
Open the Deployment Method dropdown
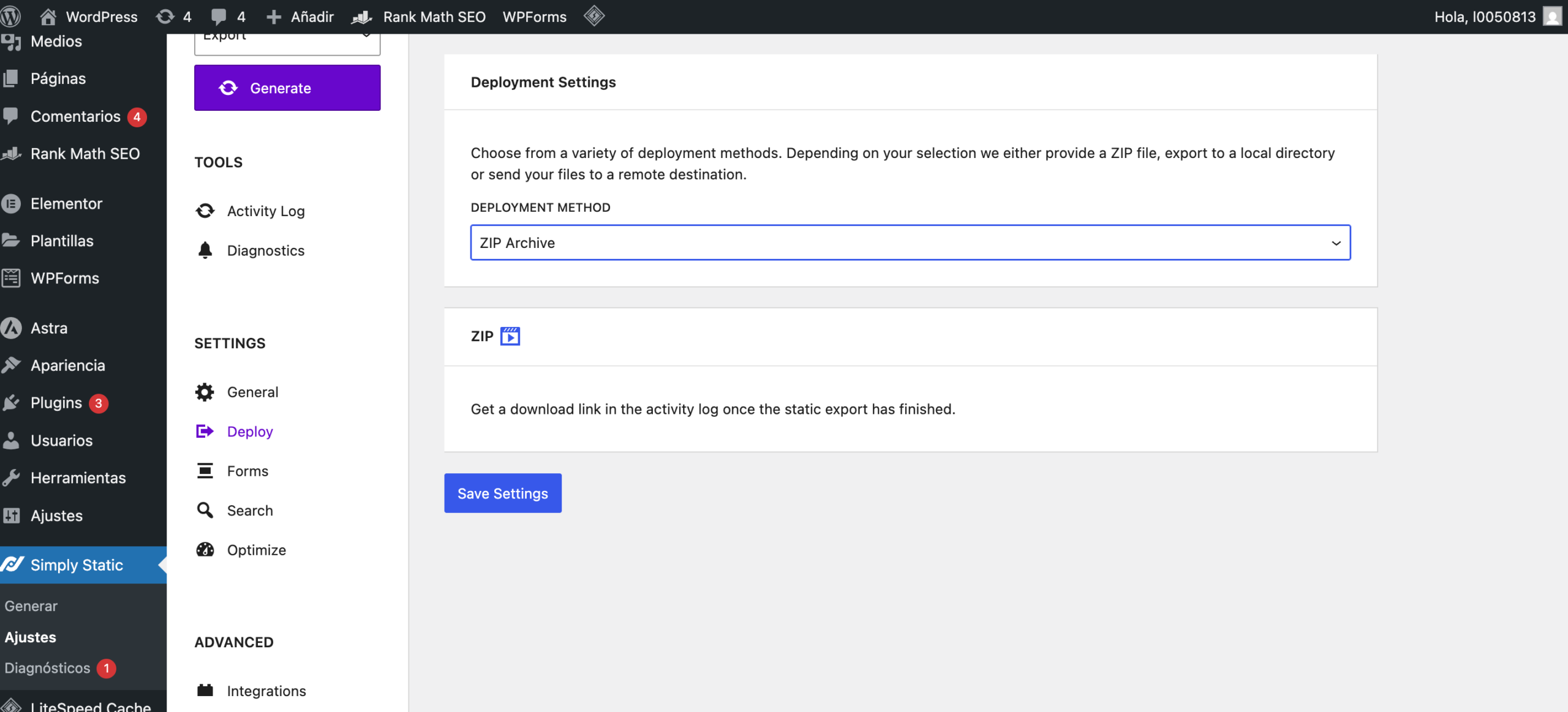910,242
